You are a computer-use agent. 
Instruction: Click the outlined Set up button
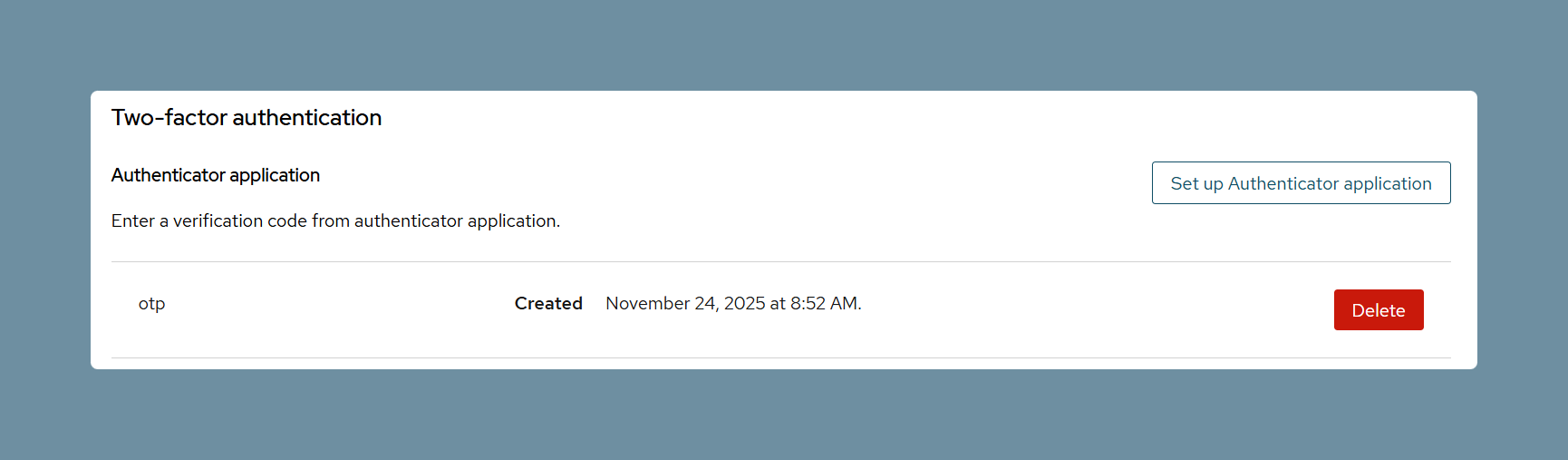pyautogui.click(x=1301, y=183)
